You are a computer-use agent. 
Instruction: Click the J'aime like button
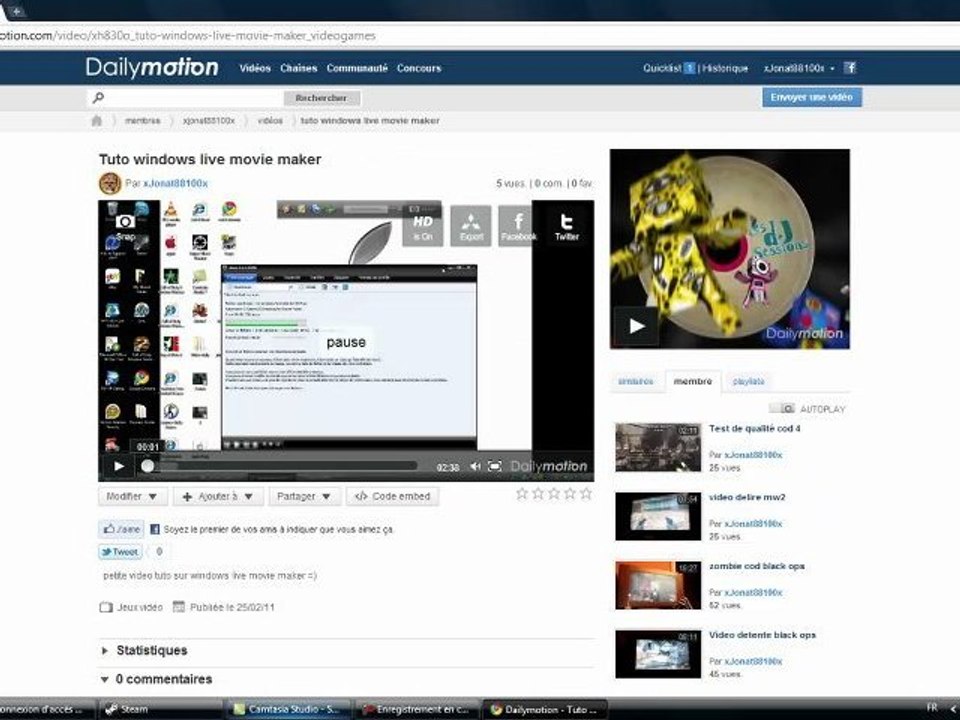pos(121,529)
